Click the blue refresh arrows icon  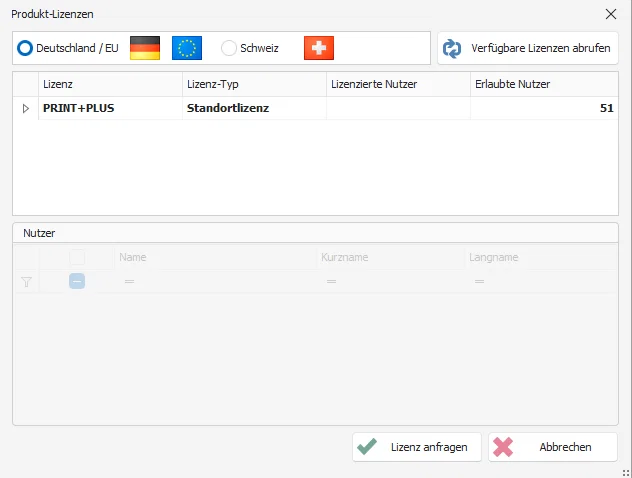tap(452, 48)
